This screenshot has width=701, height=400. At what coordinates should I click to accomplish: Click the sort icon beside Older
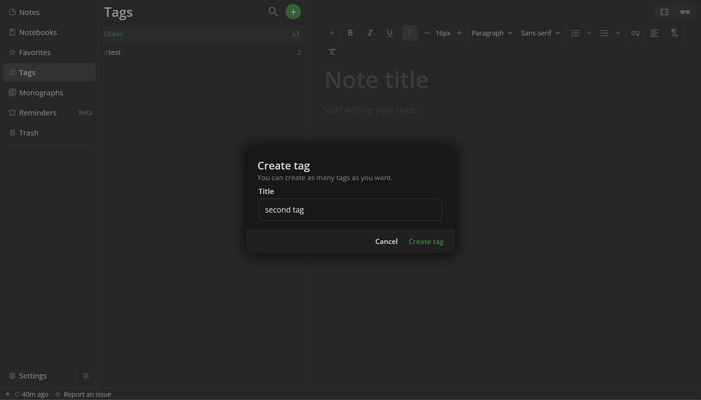tap(296, 34)
